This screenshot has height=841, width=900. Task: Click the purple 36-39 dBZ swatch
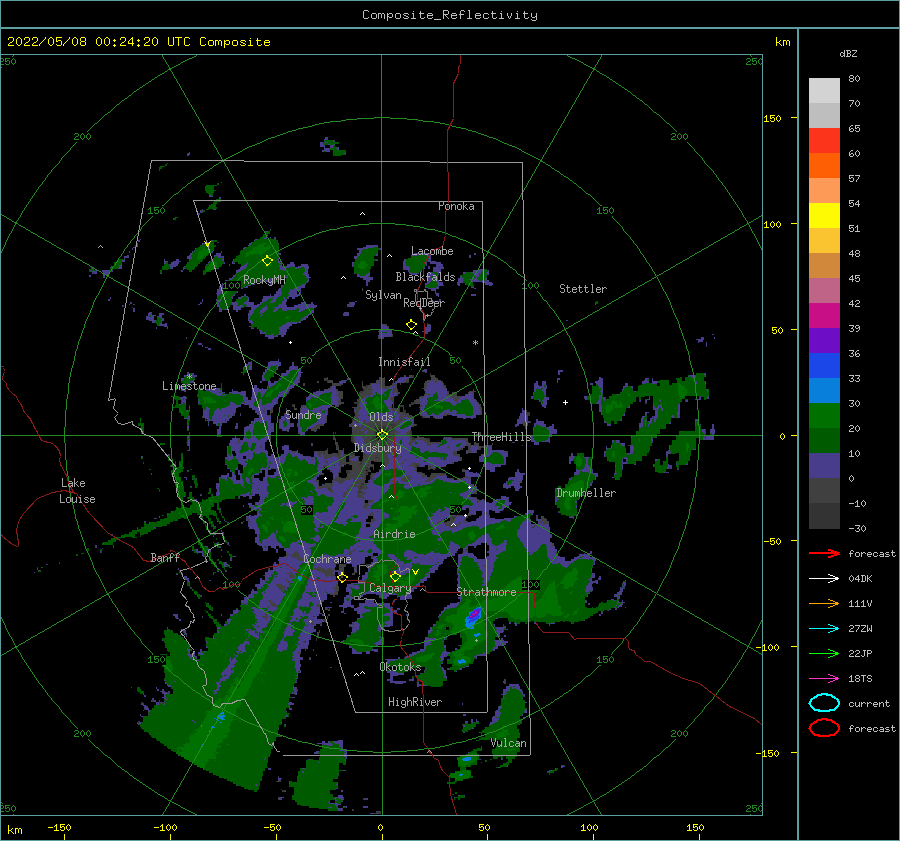point(824,341)
